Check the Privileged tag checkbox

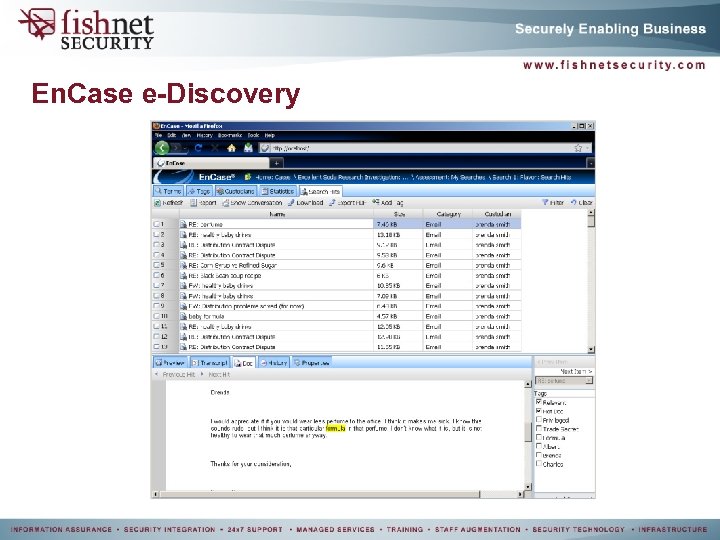[539, 419]
